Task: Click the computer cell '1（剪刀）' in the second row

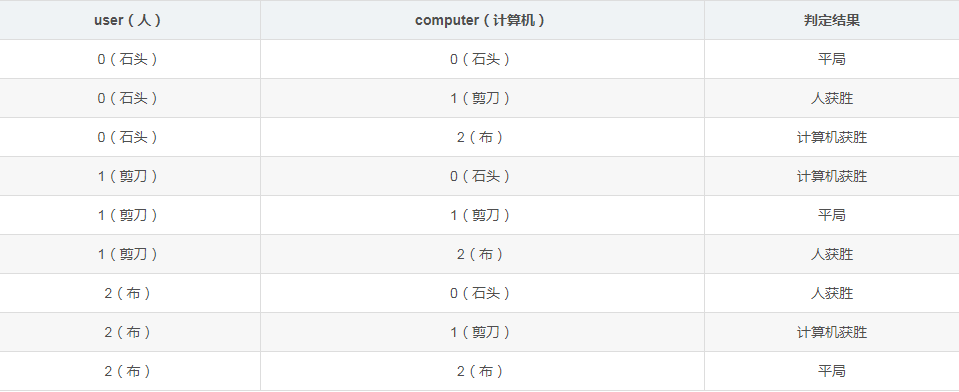Action: [482, 98]
